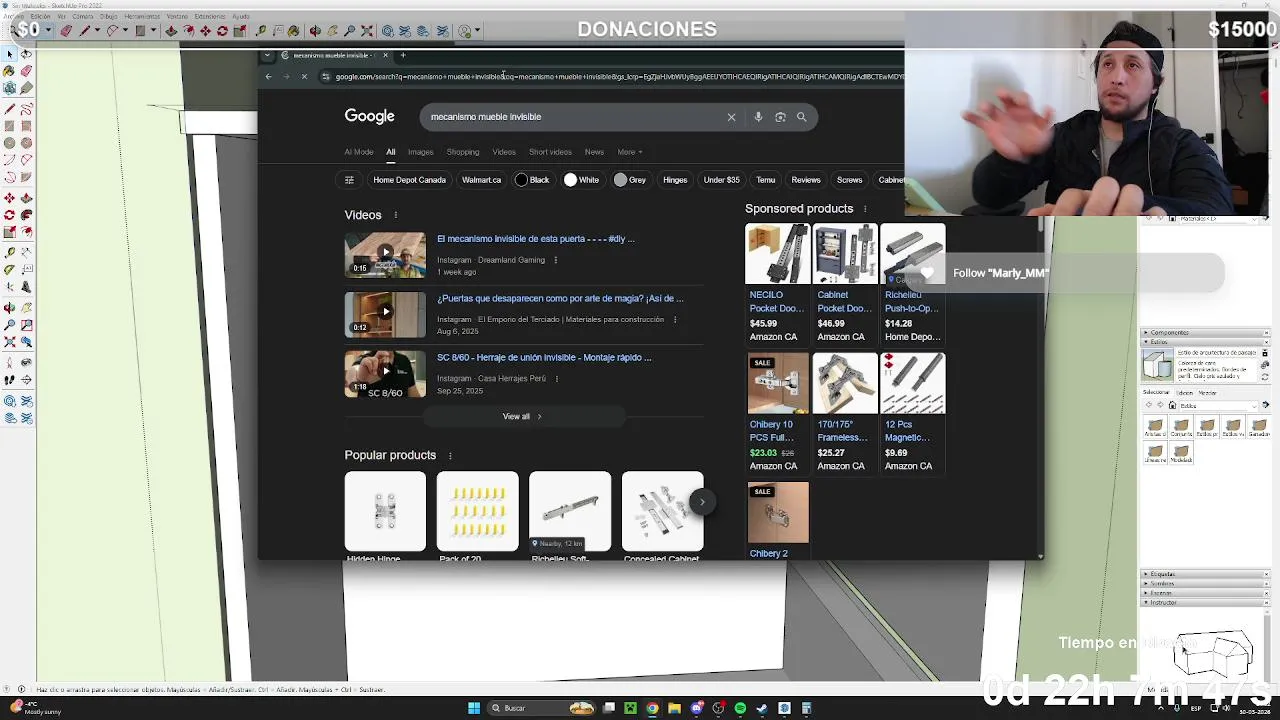Filter results by Black color chip

coord(532,180)
